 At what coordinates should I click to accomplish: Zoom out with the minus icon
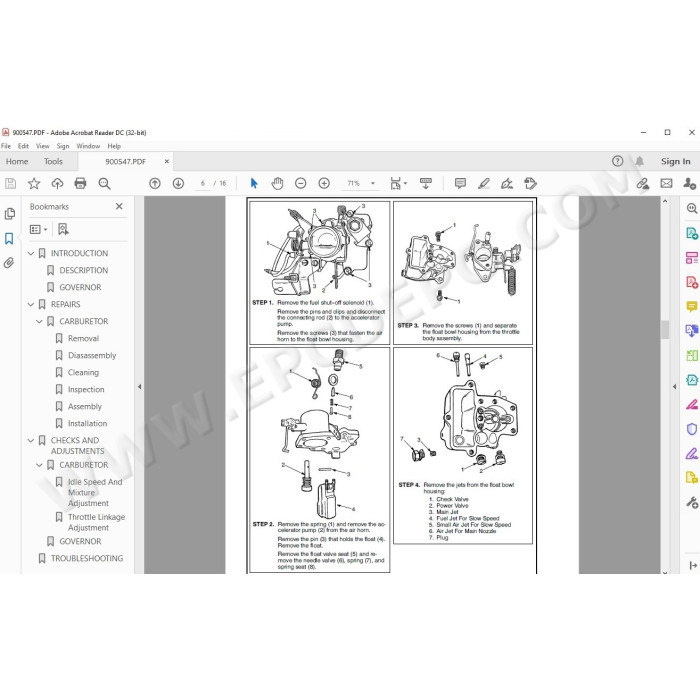click(301, 183)
